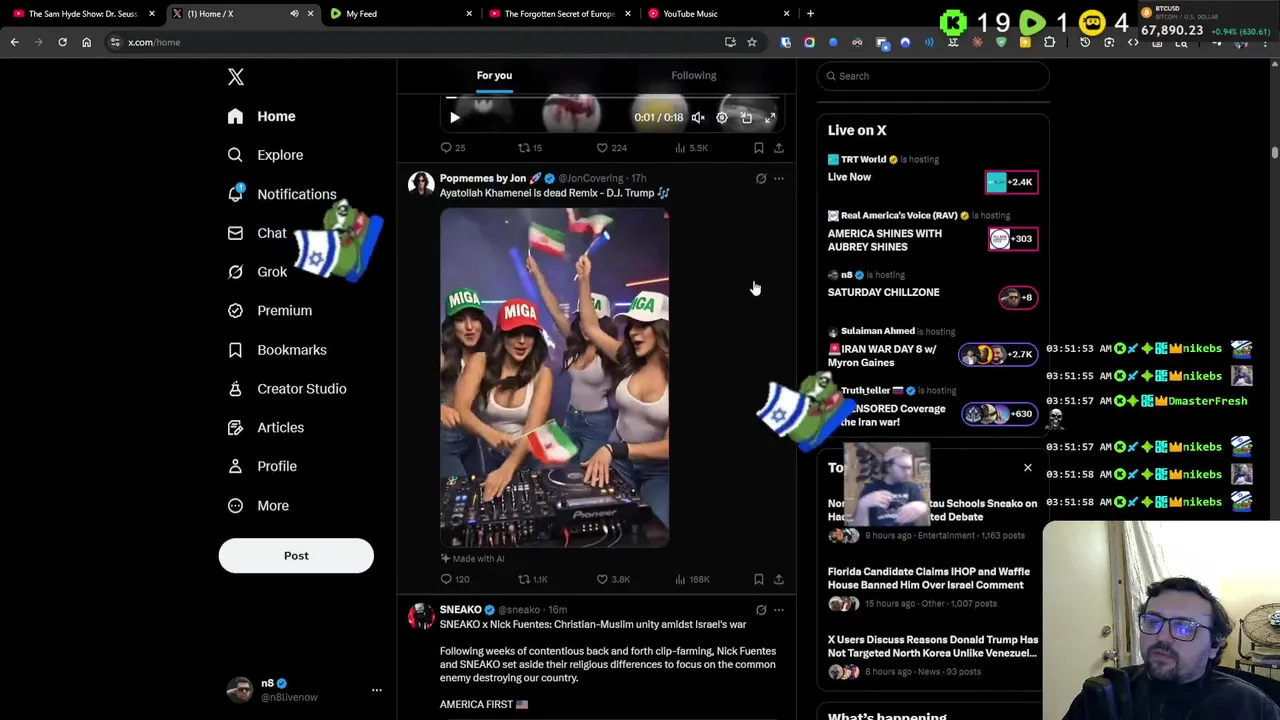1280x720 pixels.
Task: Open the browser extensions puzzle icon
Action: coord(1049,42)
